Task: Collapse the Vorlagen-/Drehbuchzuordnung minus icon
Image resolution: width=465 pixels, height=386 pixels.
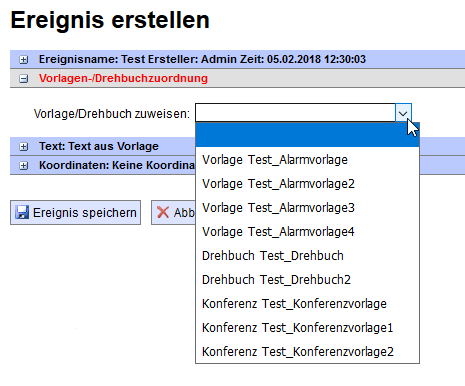Action: (23, 79)
